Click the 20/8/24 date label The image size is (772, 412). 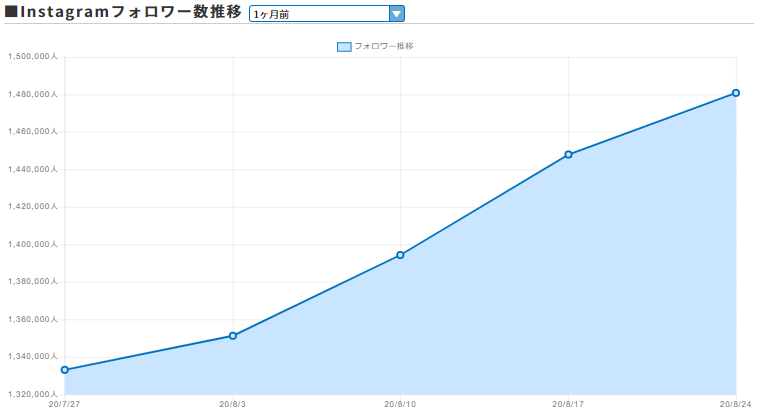pyautogui.click(x=736, y=404)
